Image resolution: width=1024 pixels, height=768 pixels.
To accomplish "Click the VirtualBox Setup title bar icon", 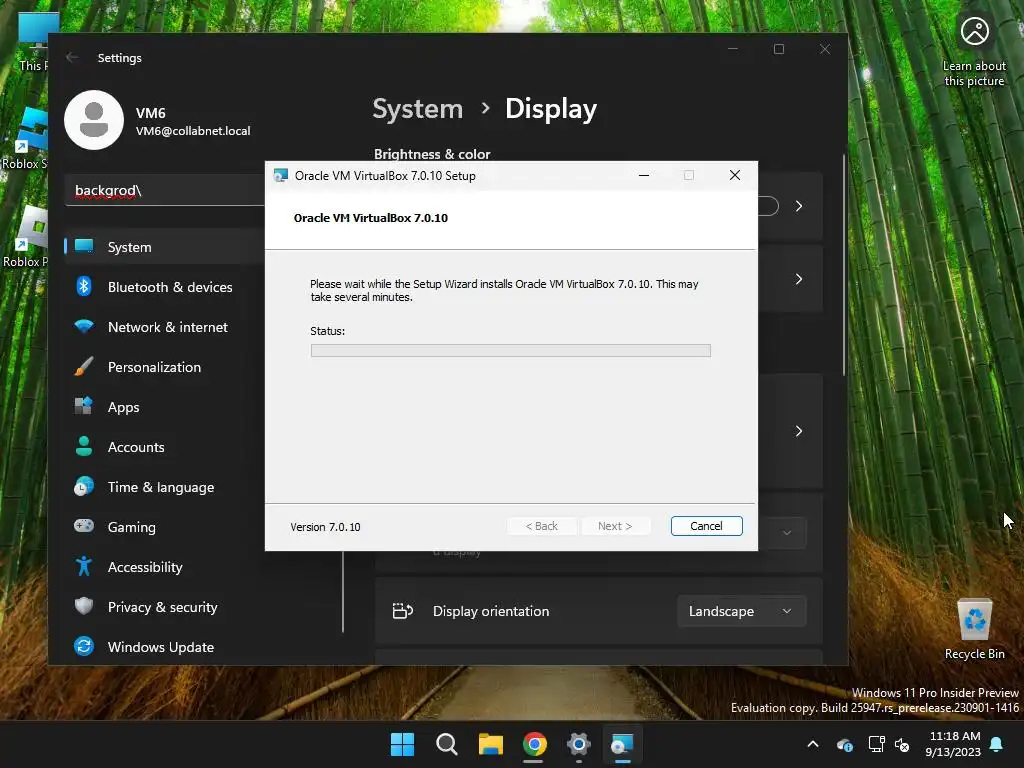I will pyautogui.click(x=281, y=175).
